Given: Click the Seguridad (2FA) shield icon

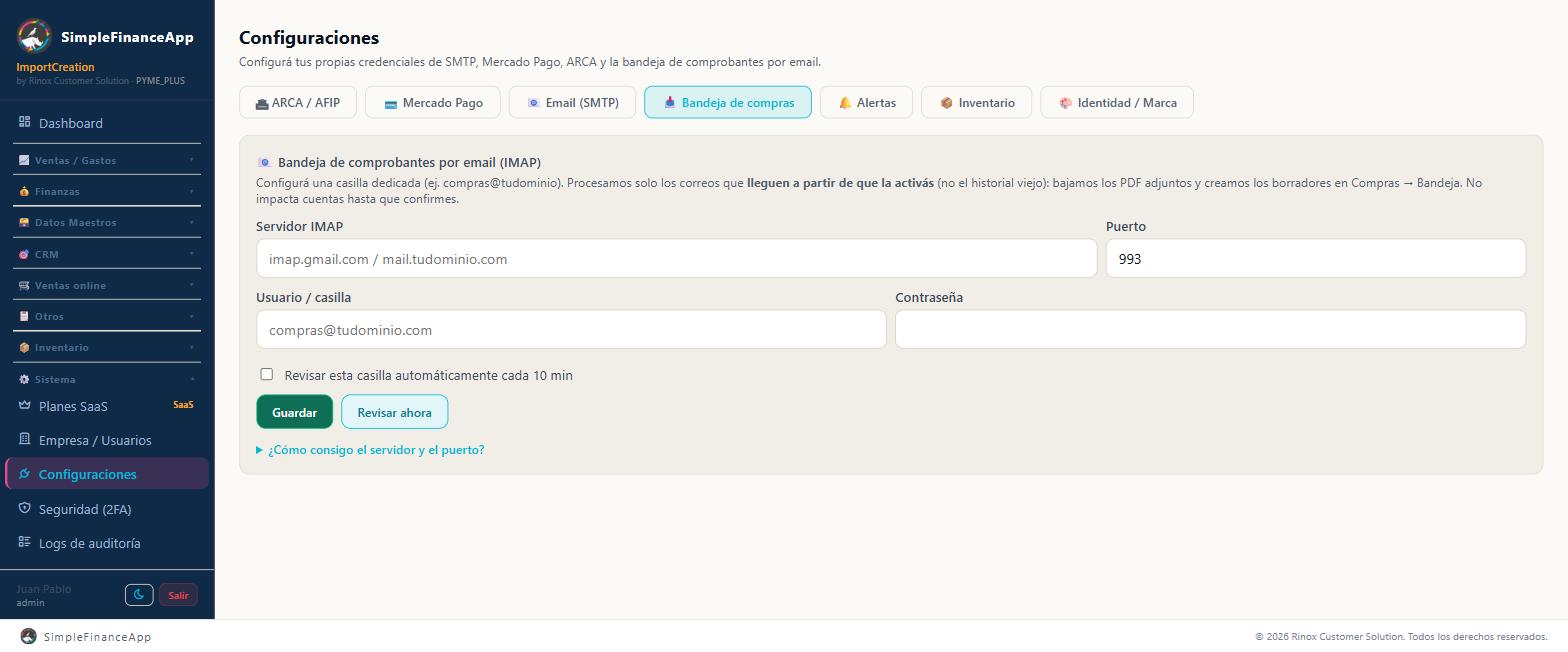Looking at the screenshot, I should [x=25, y=508].
